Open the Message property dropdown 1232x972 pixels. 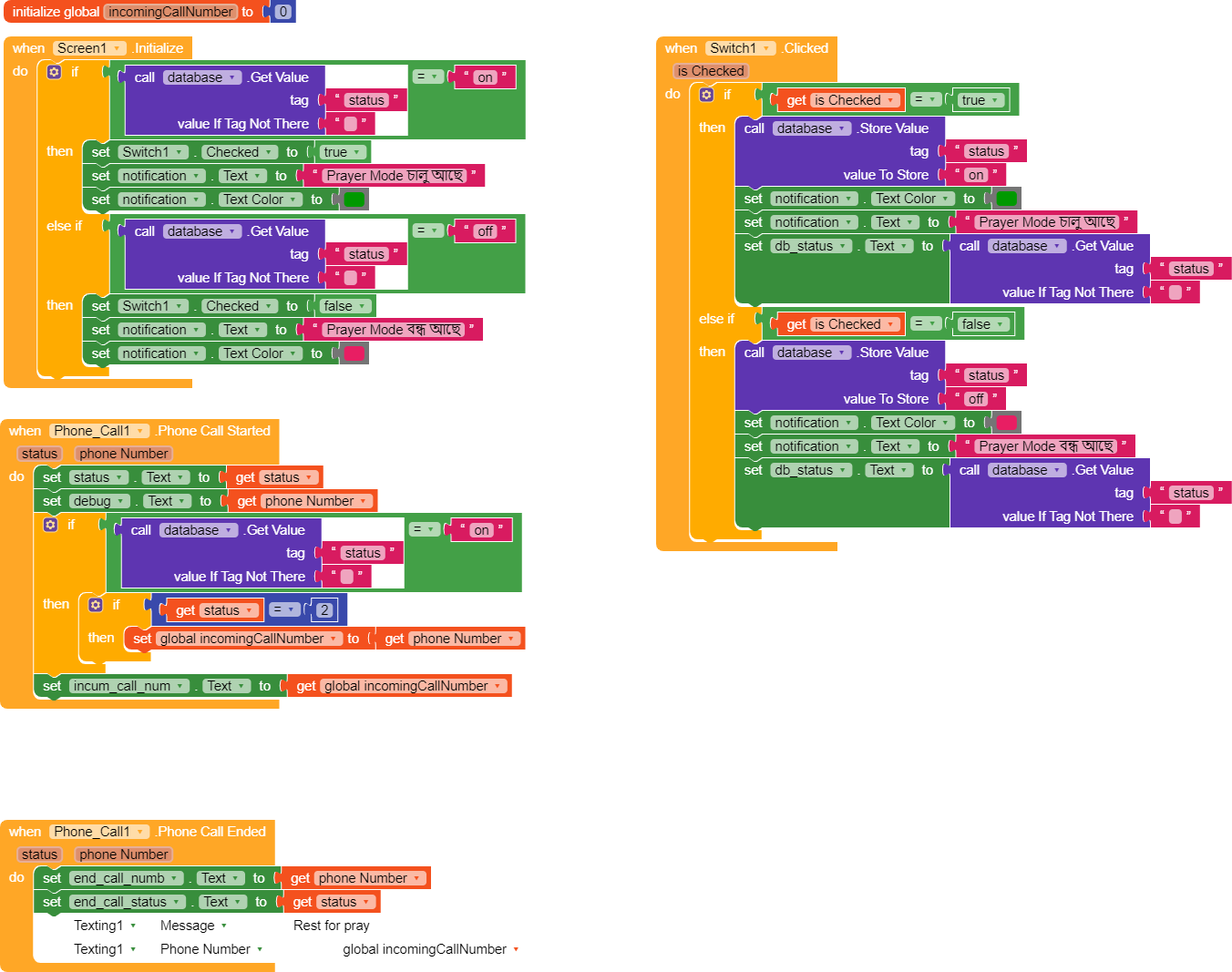click(193, 926)
